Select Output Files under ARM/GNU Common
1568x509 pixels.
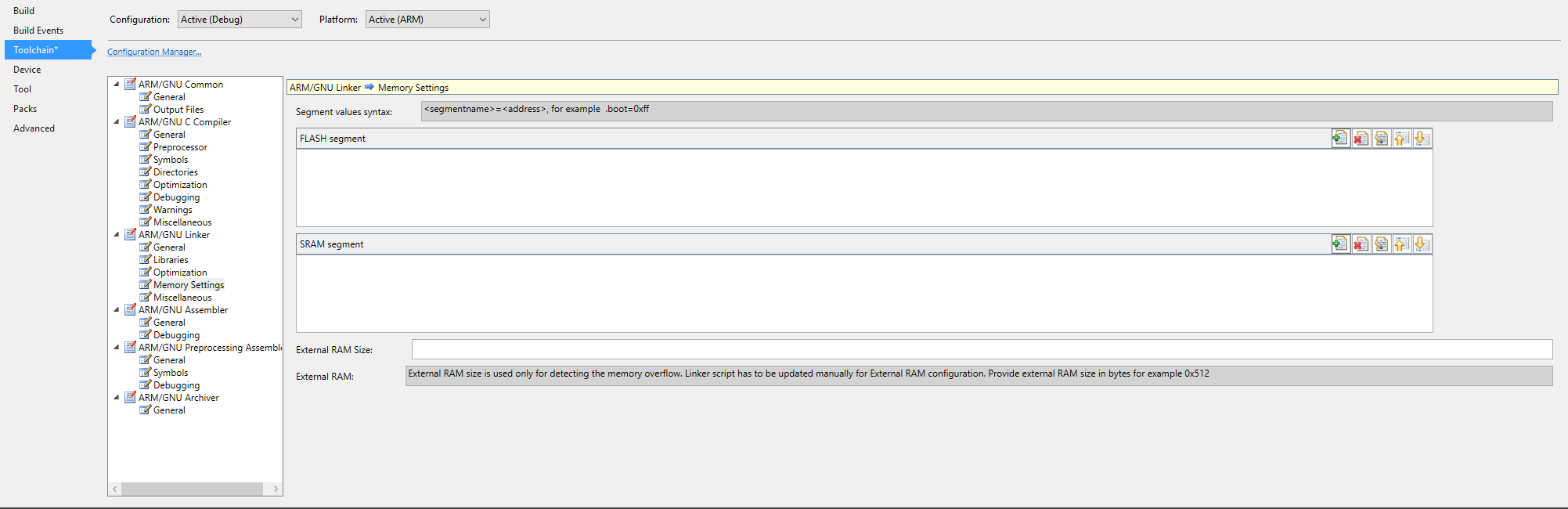point(178,110)
